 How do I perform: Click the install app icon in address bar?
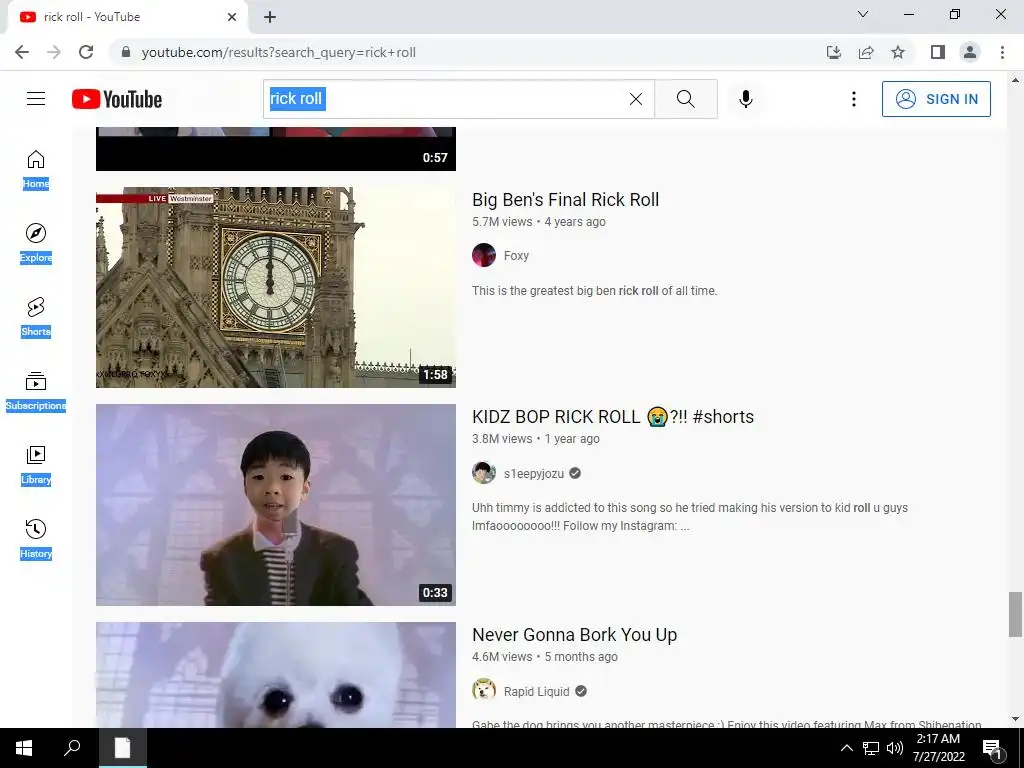coord(834,52)
